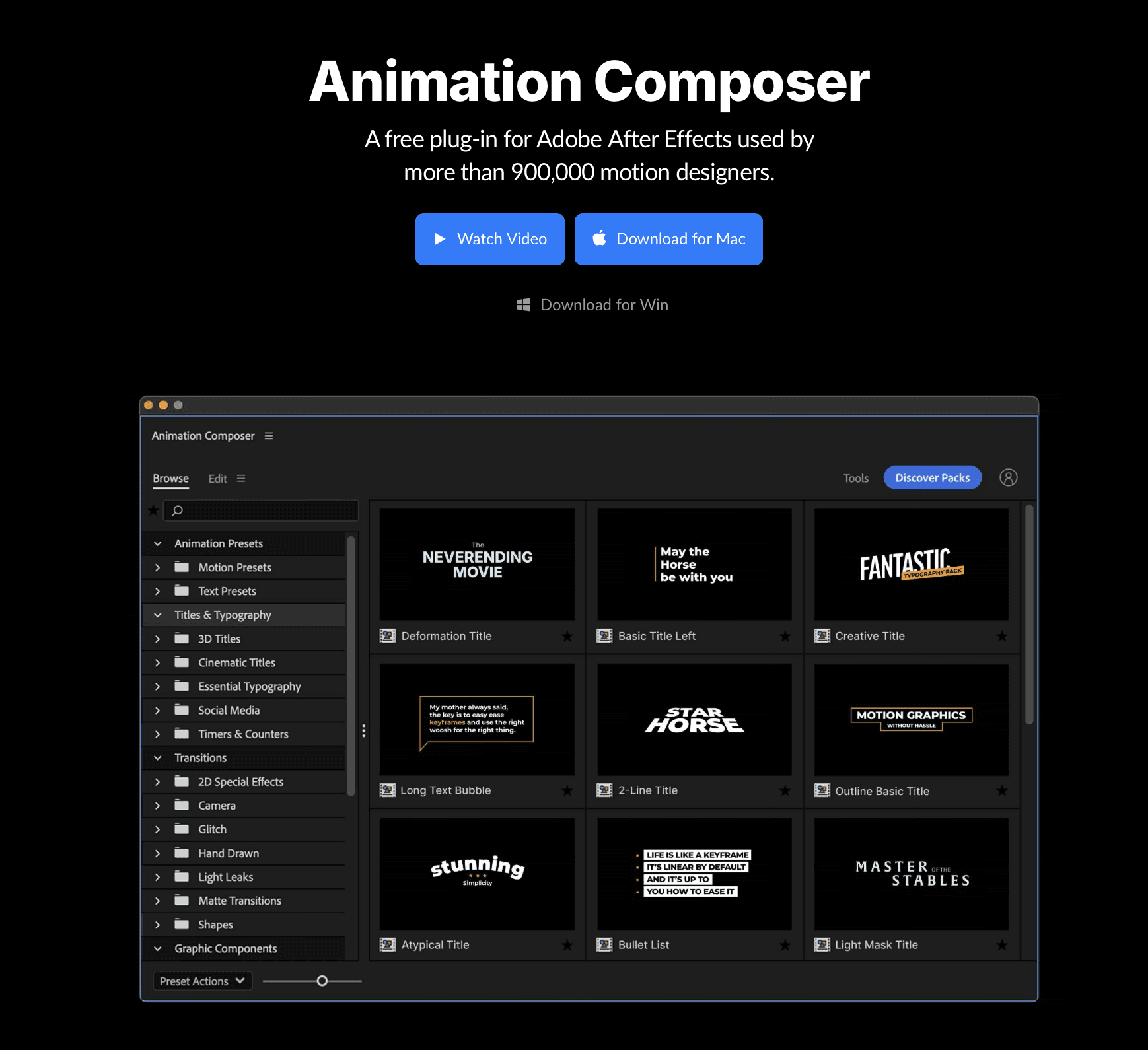Collapse the Titles & Typography section chevron
This screenshot has height=1050, width=1148.
(x=158, y=615)
